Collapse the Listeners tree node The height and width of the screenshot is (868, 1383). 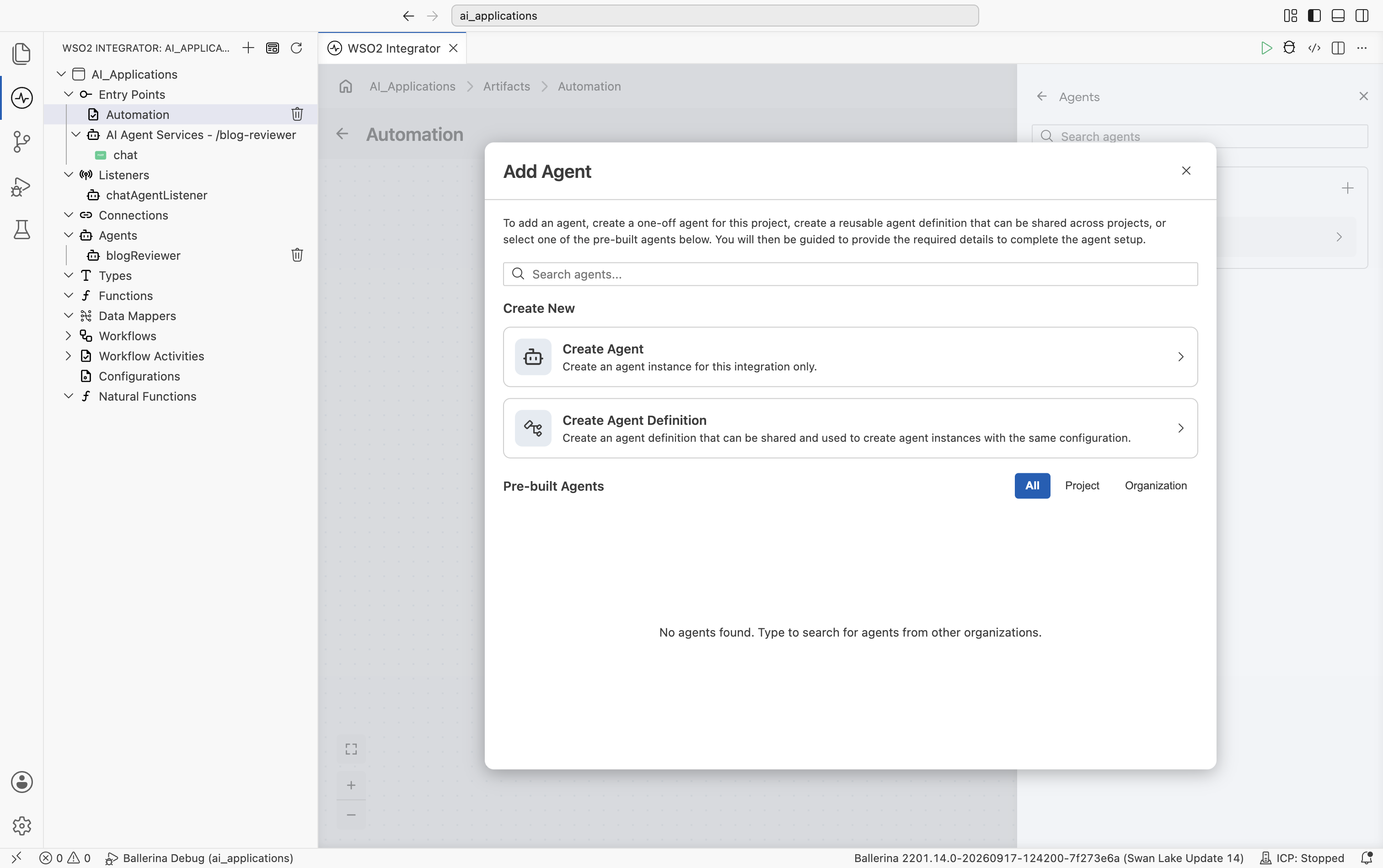[68, 175]
